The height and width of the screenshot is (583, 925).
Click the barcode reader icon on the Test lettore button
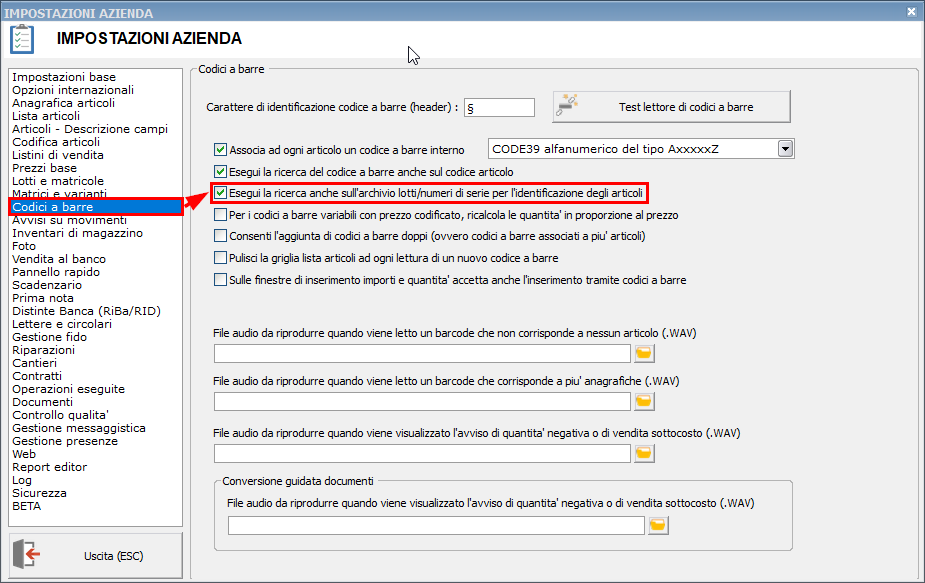[x=567, y=105]
